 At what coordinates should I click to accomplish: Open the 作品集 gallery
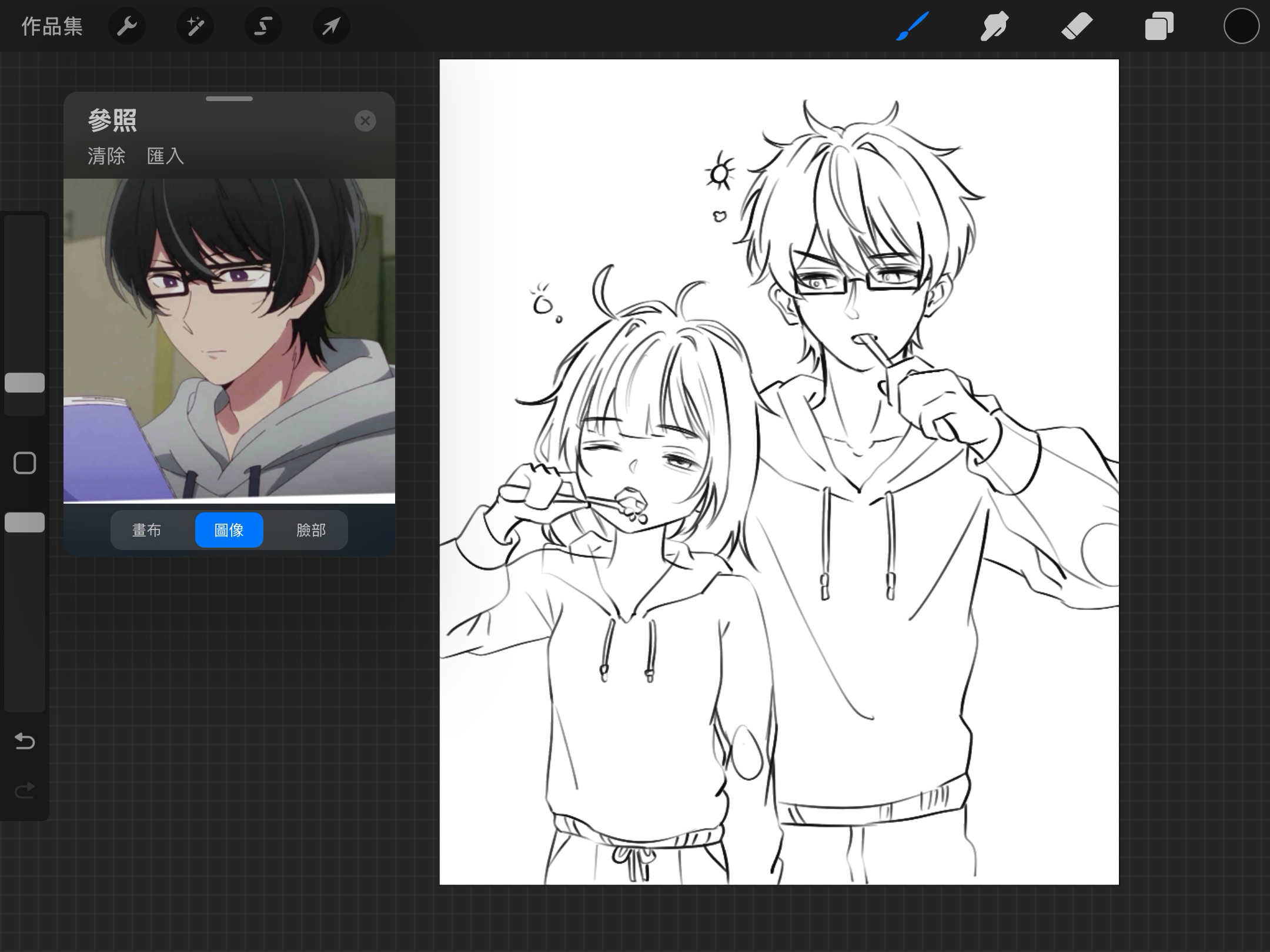click(x=52, y=26)
